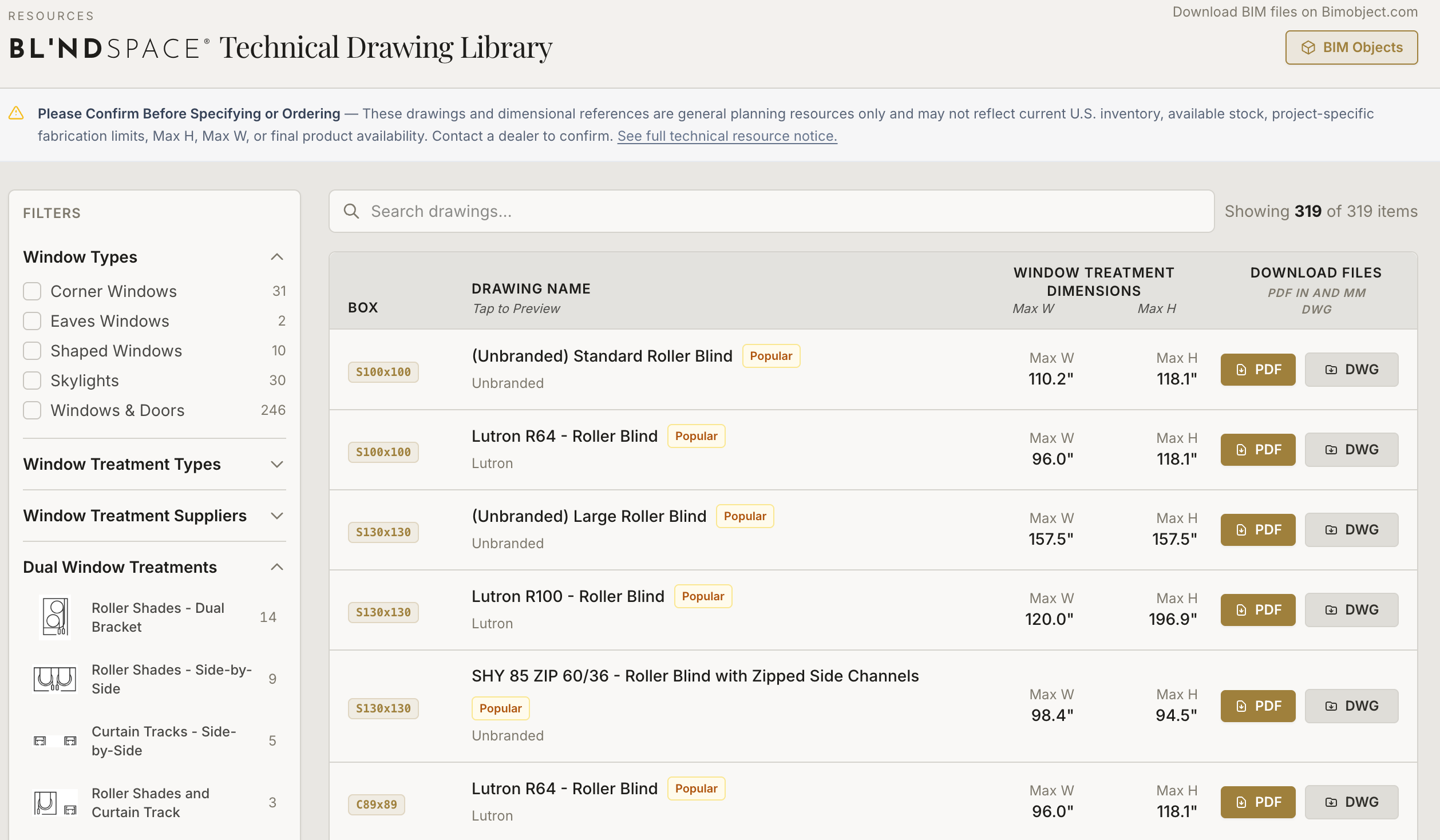The height and width of the screenshot is (840, 1440).
Task: Filter by Roller Shades - Dual Bracket label
Action: coord(158,617)
